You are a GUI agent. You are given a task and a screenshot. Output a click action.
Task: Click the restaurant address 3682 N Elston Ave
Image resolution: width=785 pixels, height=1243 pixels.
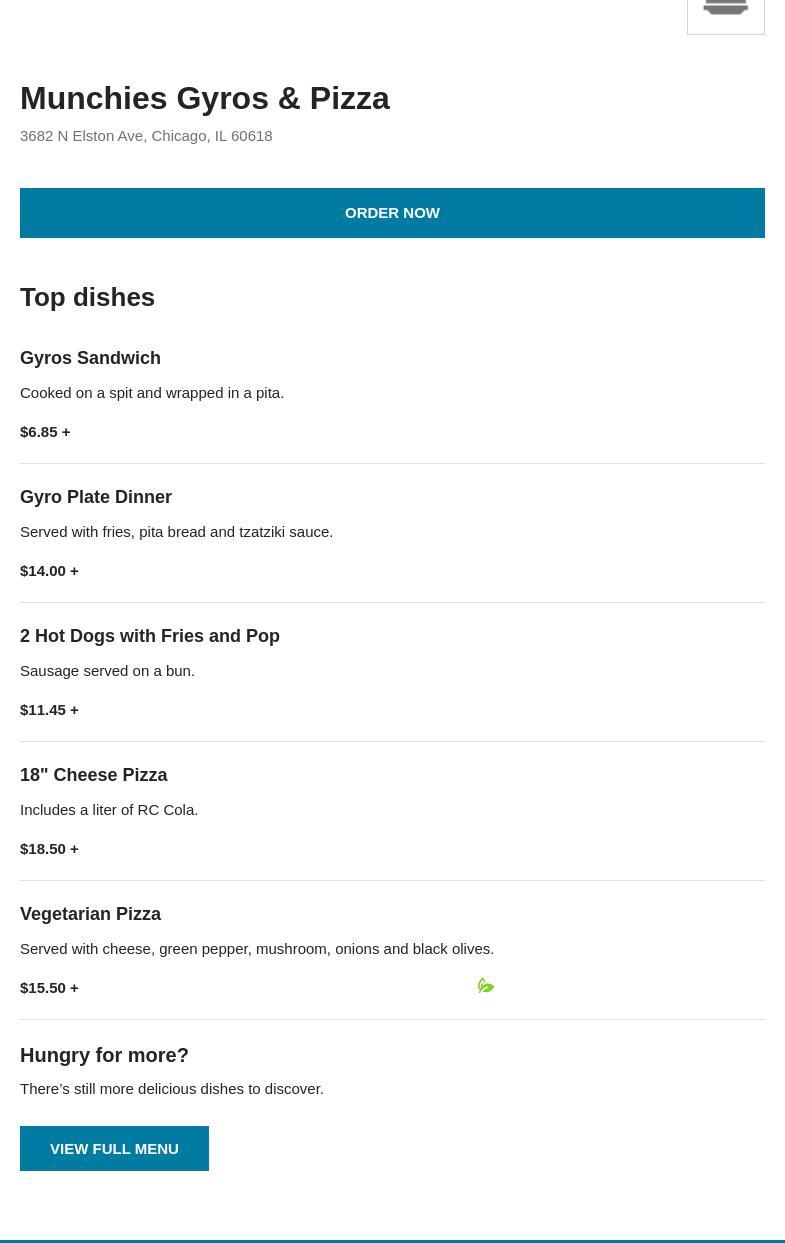pos(146,136)
